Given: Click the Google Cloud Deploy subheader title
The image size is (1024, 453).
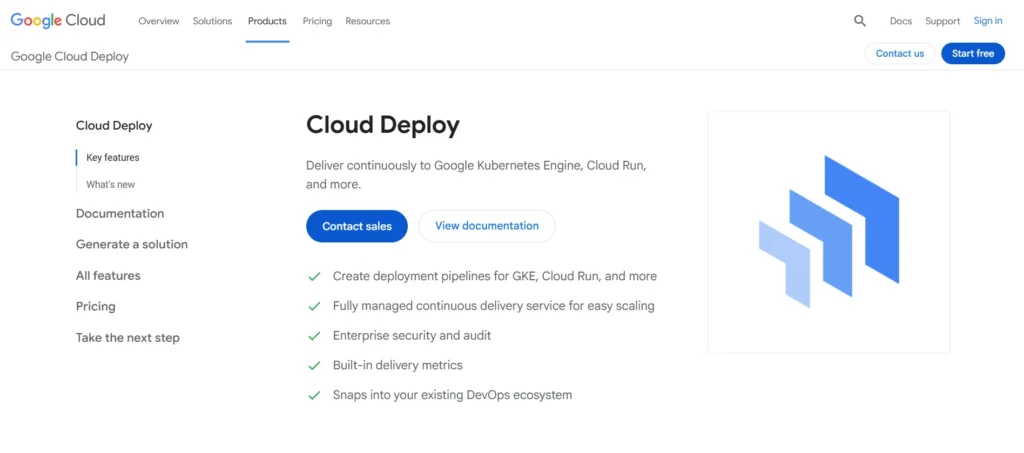Looking at the screenshot, I should tap(70, 57).
